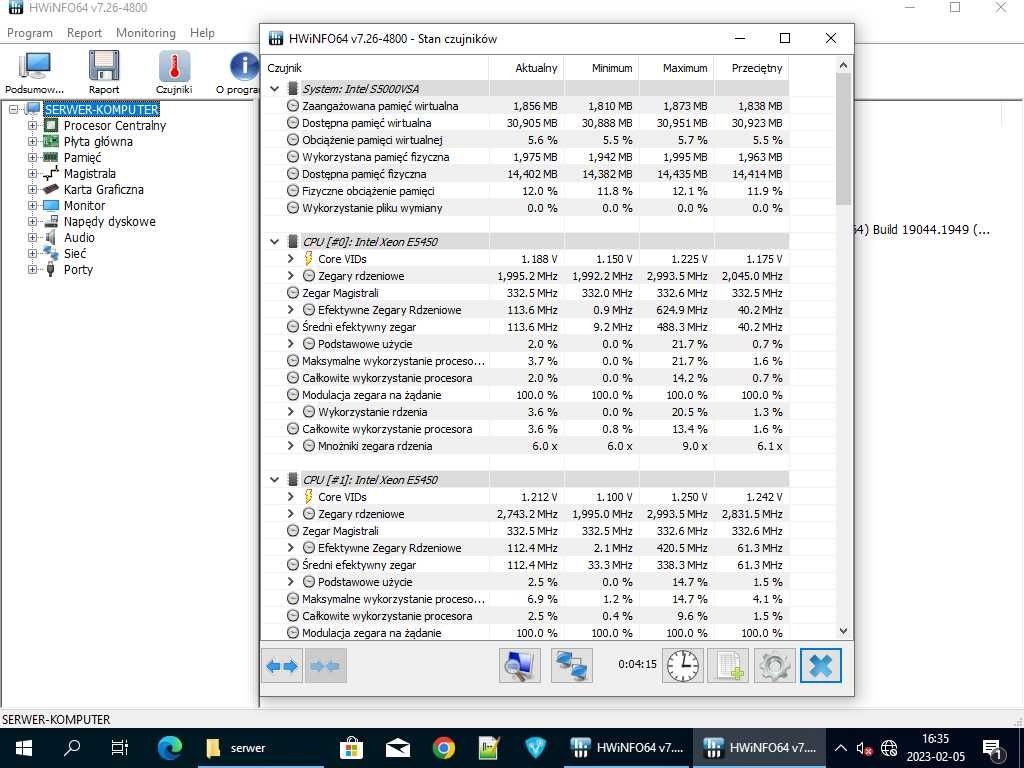Expand the Pamięć tree node
Screen dimensions: 1024x768
(x=32, y=157)
